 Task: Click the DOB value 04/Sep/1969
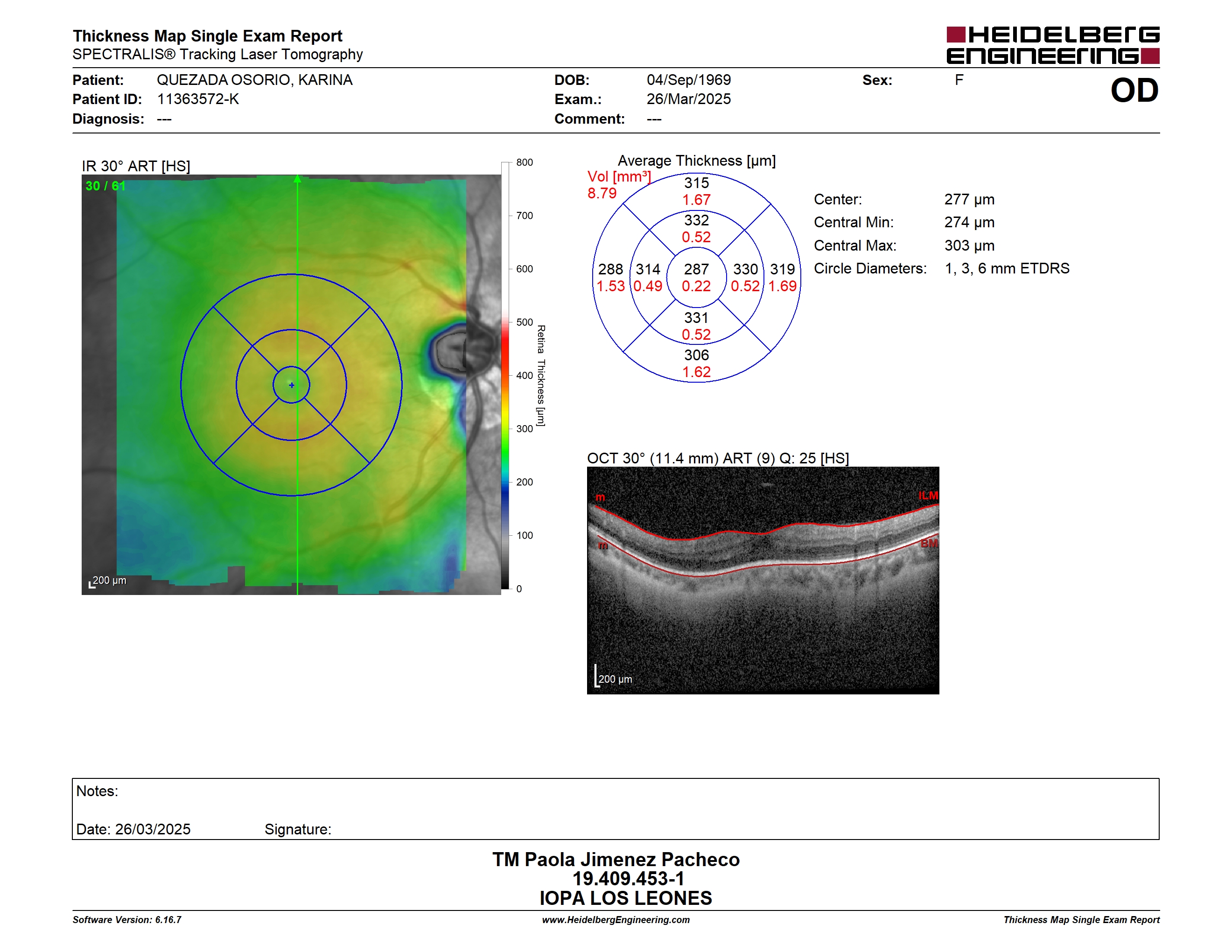[689, 80]
